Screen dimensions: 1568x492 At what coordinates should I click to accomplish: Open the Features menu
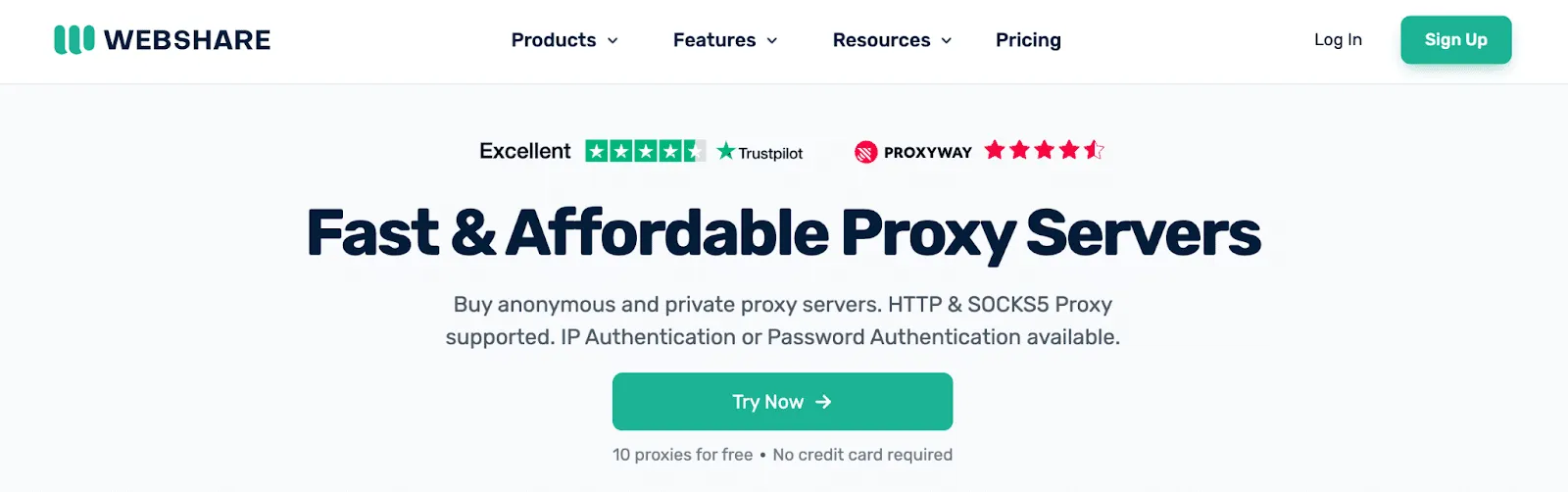pyautogui.click(x=725, y=40)
